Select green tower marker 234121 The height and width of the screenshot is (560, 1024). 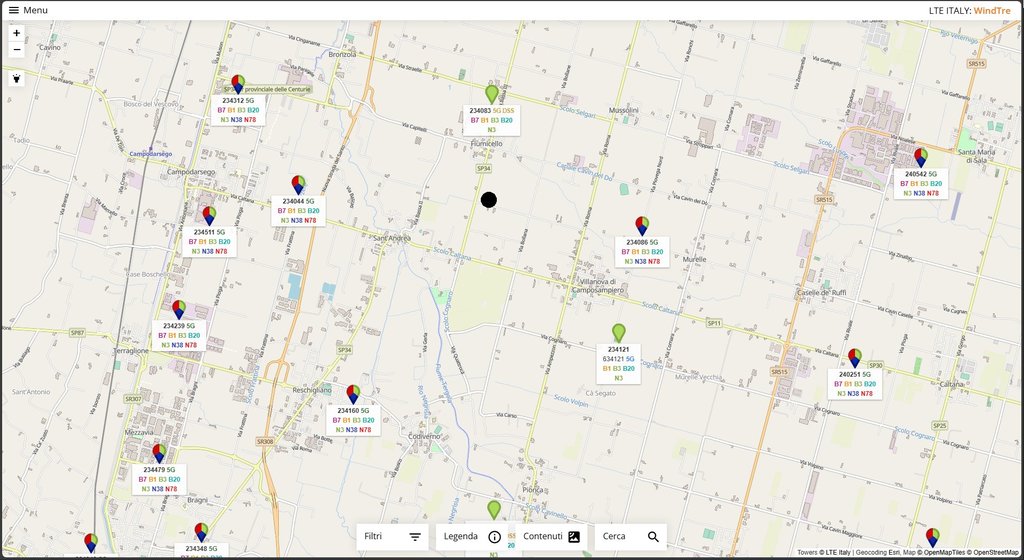(x=618, y=334)
